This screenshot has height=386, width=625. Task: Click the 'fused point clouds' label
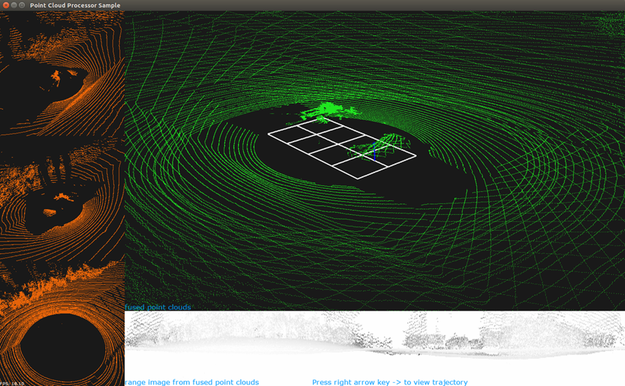pos(158,307)
